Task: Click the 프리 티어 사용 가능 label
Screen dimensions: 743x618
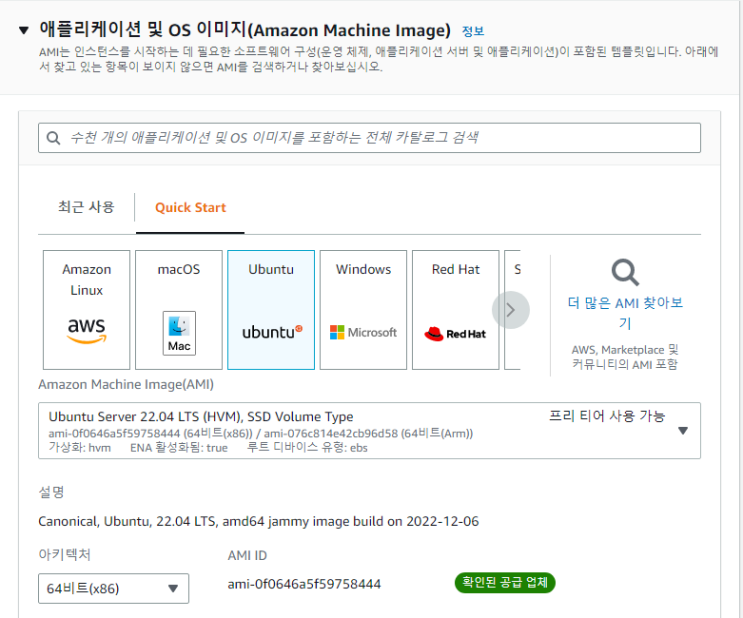Action: (x=607, y=416)
